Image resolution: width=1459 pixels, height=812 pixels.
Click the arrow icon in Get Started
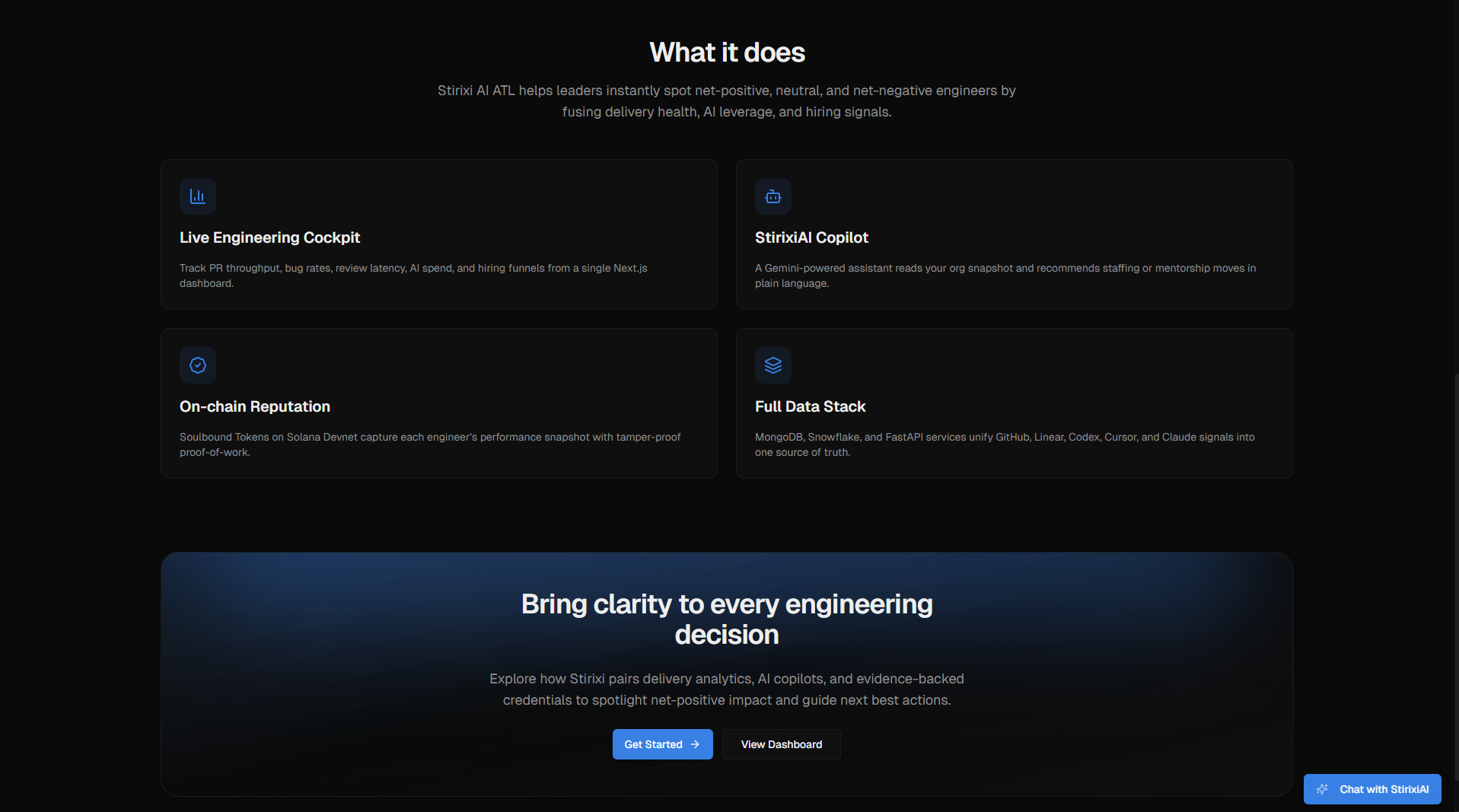pos(695,744)
